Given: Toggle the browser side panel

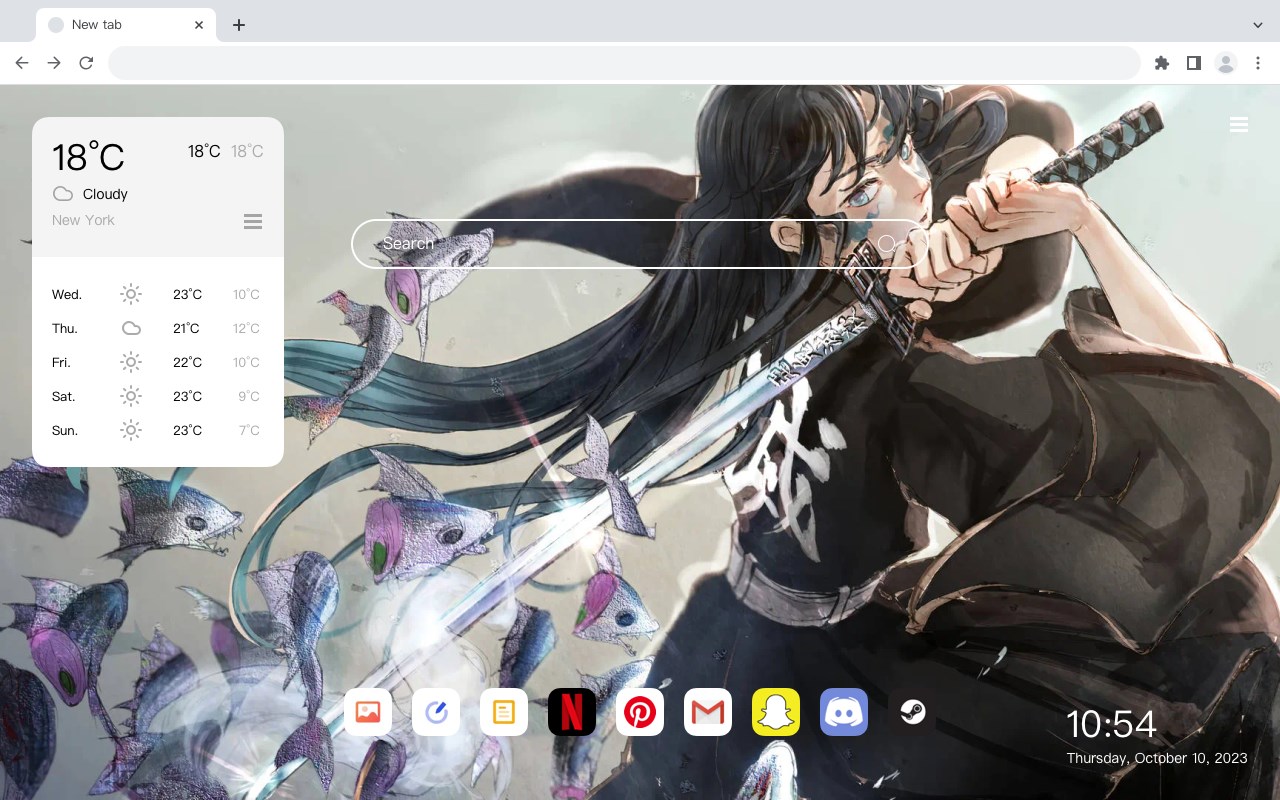Looking at the screenshot, I should 1193,63.
